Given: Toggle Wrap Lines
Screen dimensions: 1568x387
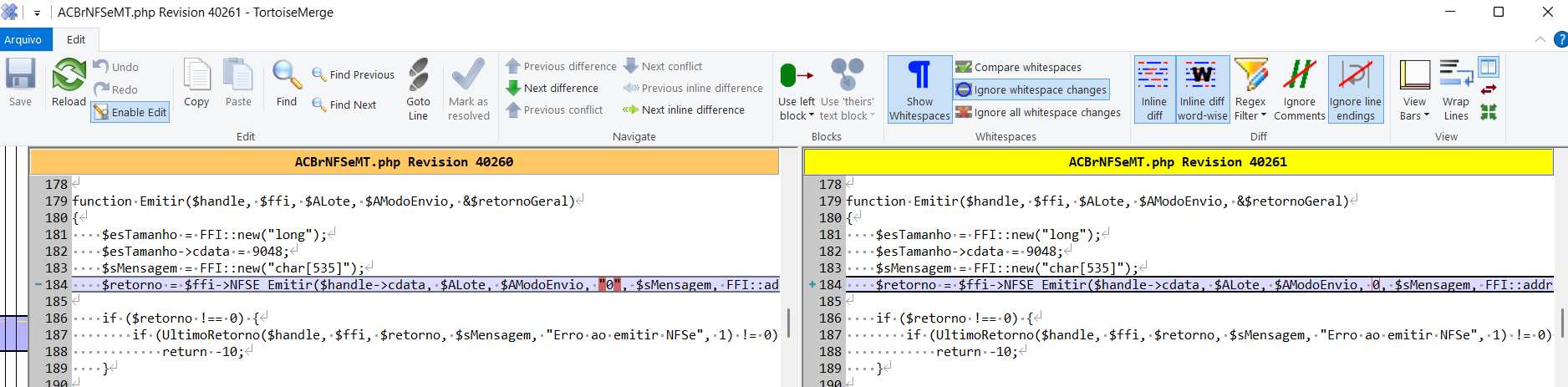Looking at the screenshot, I should 1455,89.
